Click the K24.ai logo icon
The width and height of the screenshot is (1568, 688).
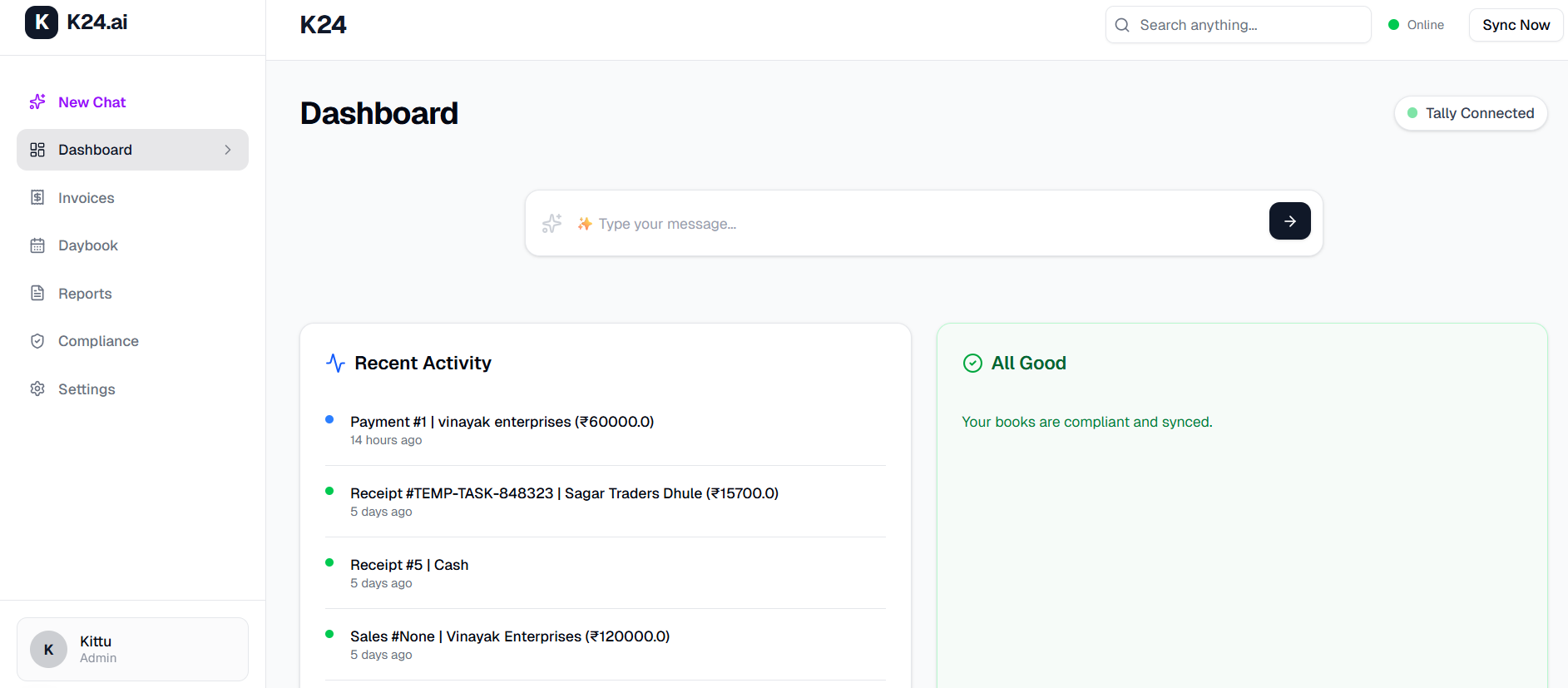click(42, 22)
